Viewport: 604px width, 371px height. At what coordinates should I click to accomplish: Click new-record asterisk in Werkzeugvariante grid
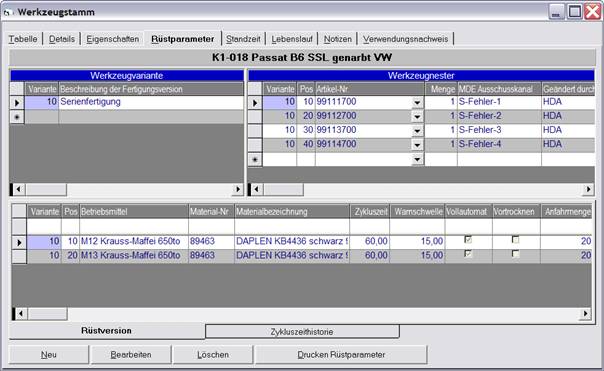coord(17,117)
